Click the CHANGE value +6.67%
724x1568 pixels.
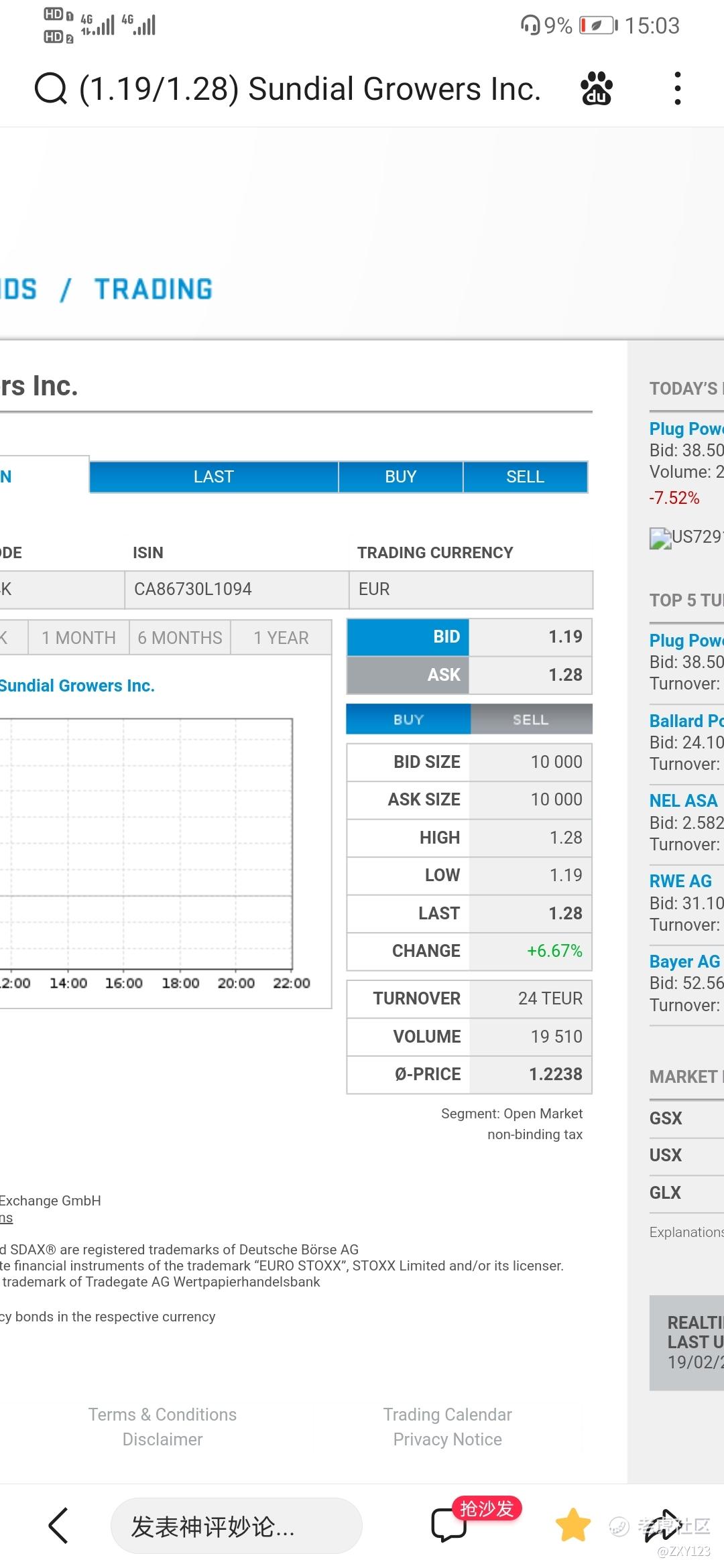tap(554, 951)
